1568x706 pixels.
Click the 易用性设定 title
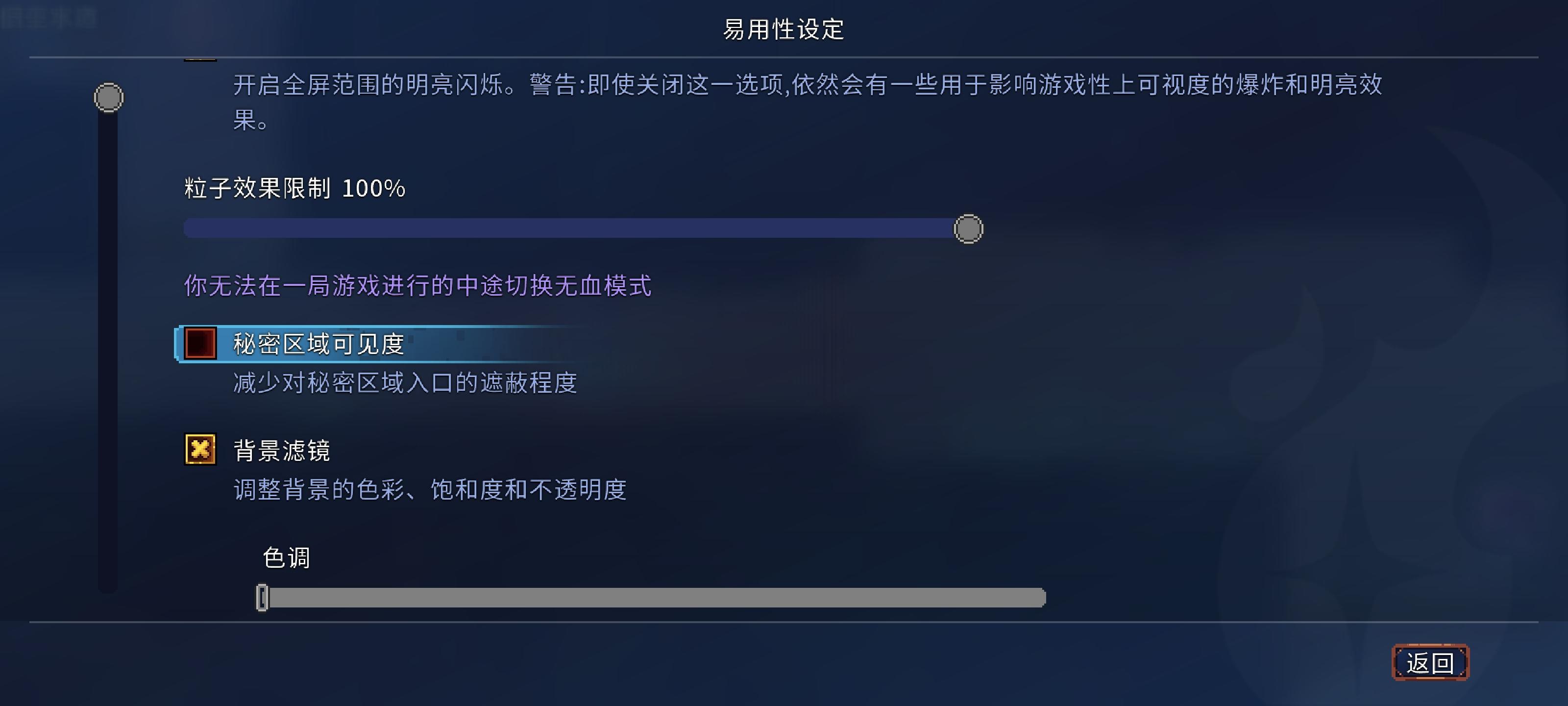point(784,29)
